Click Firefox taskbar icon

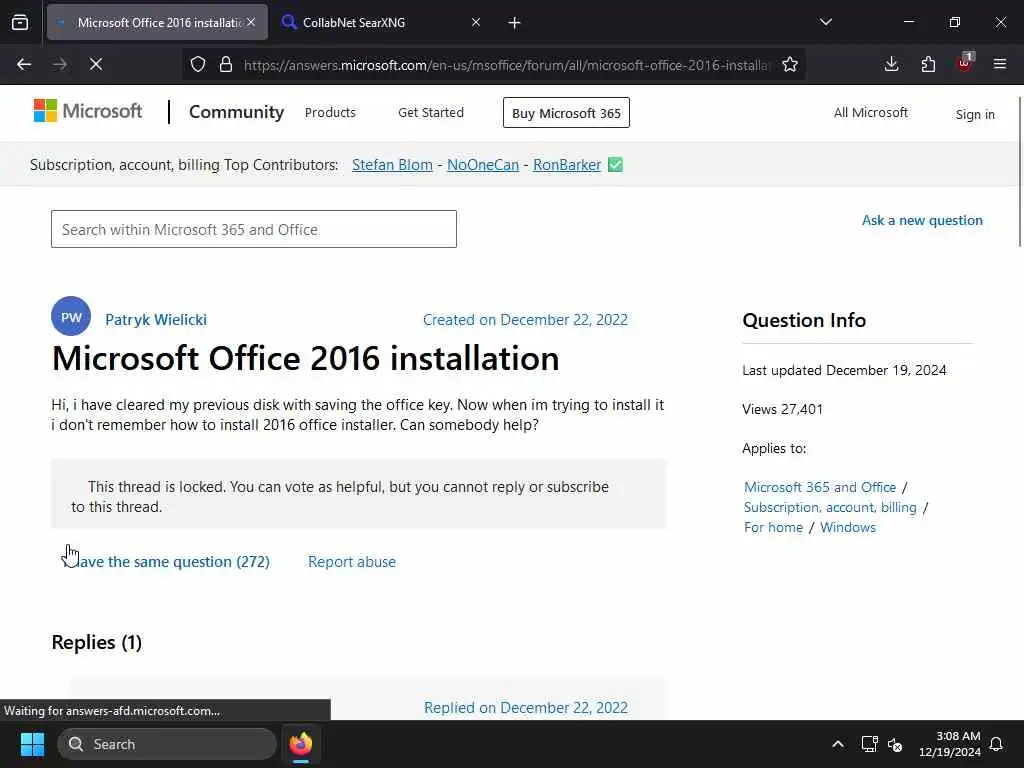pyautogui.click(x=301, y=744)
